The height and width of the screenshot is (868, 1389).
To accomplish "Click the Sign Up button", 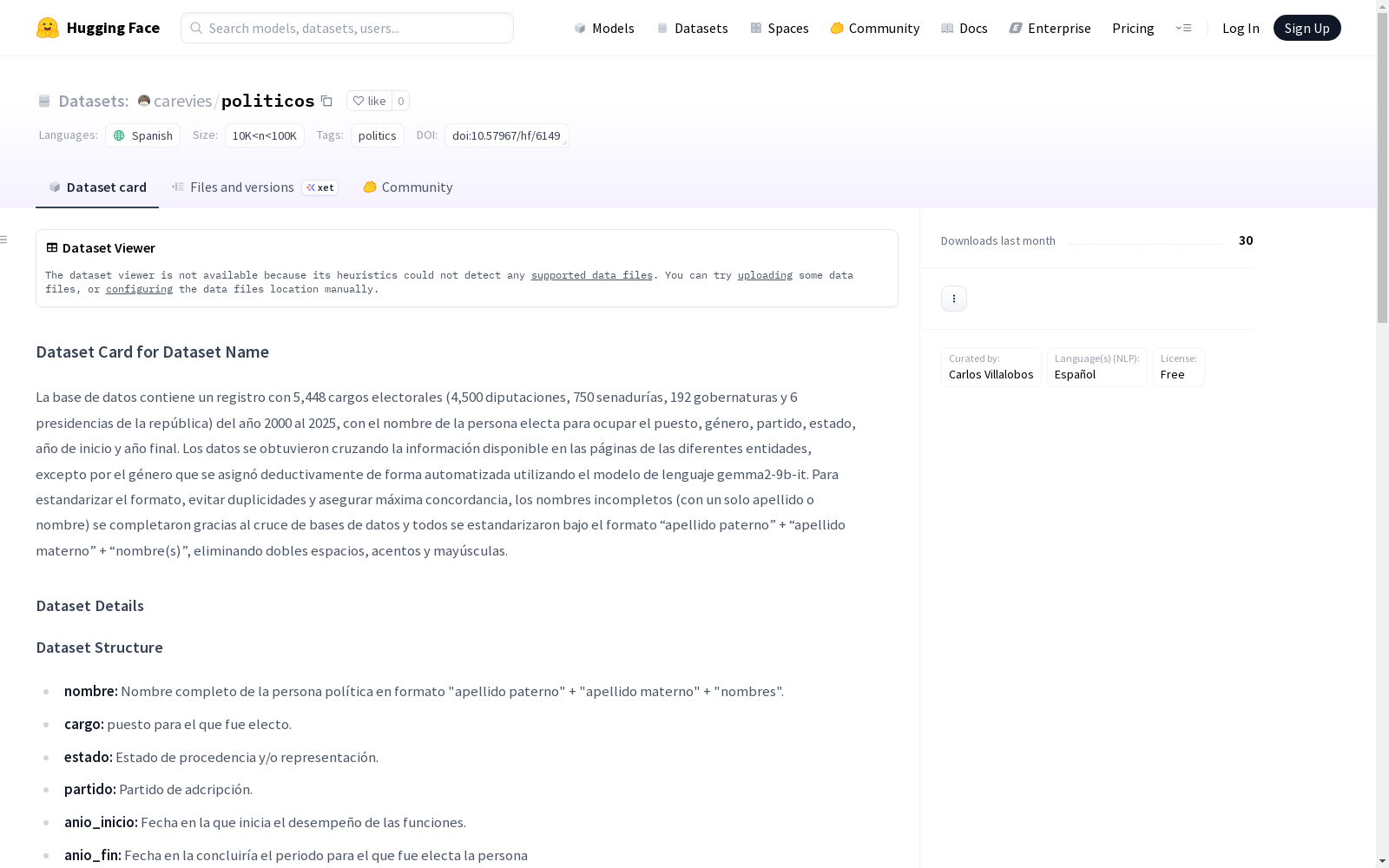I will tap(1307, 28).
